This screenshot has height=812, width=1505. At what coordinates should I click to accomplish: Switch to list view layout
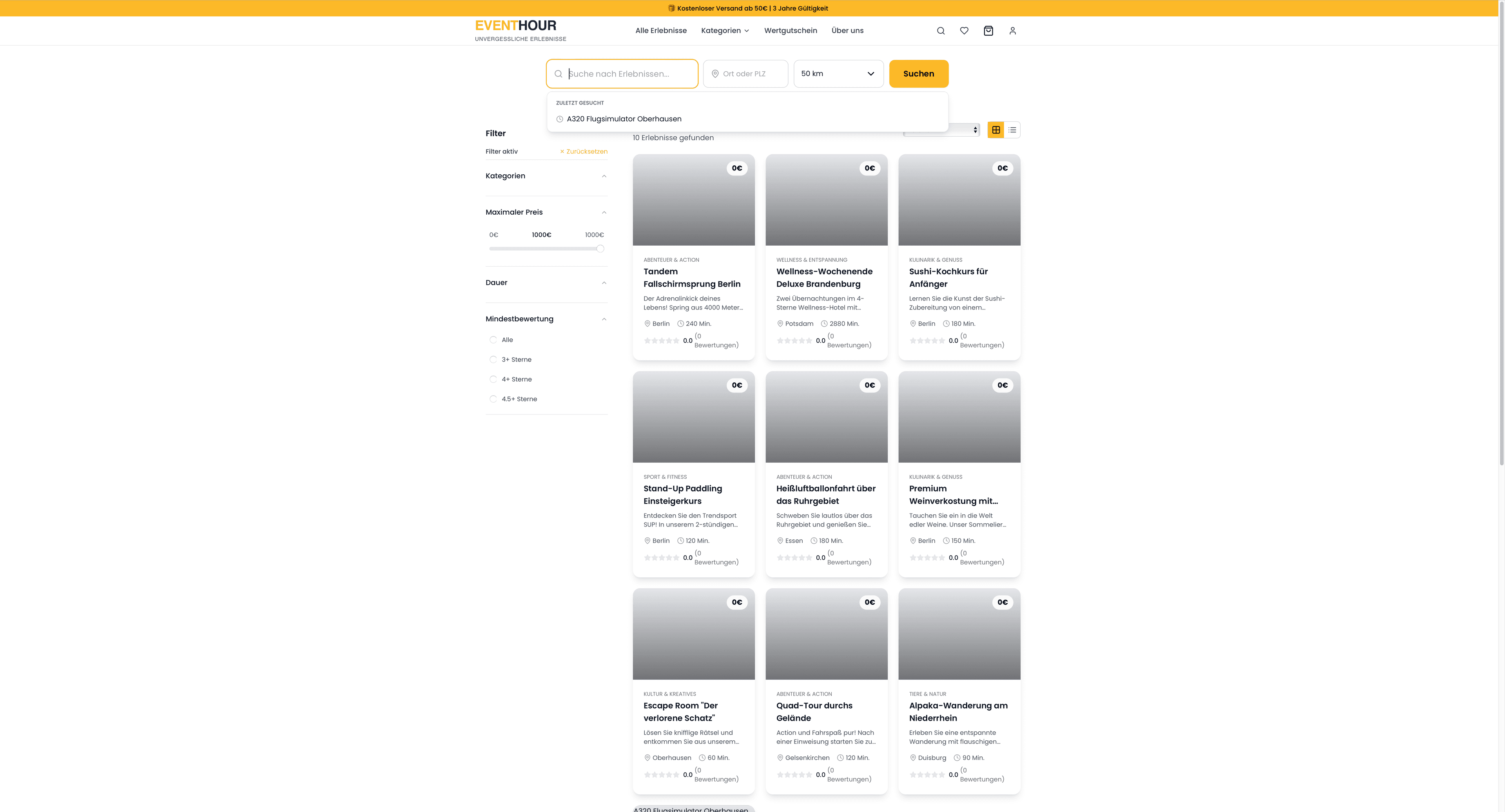coord(1012,130)
